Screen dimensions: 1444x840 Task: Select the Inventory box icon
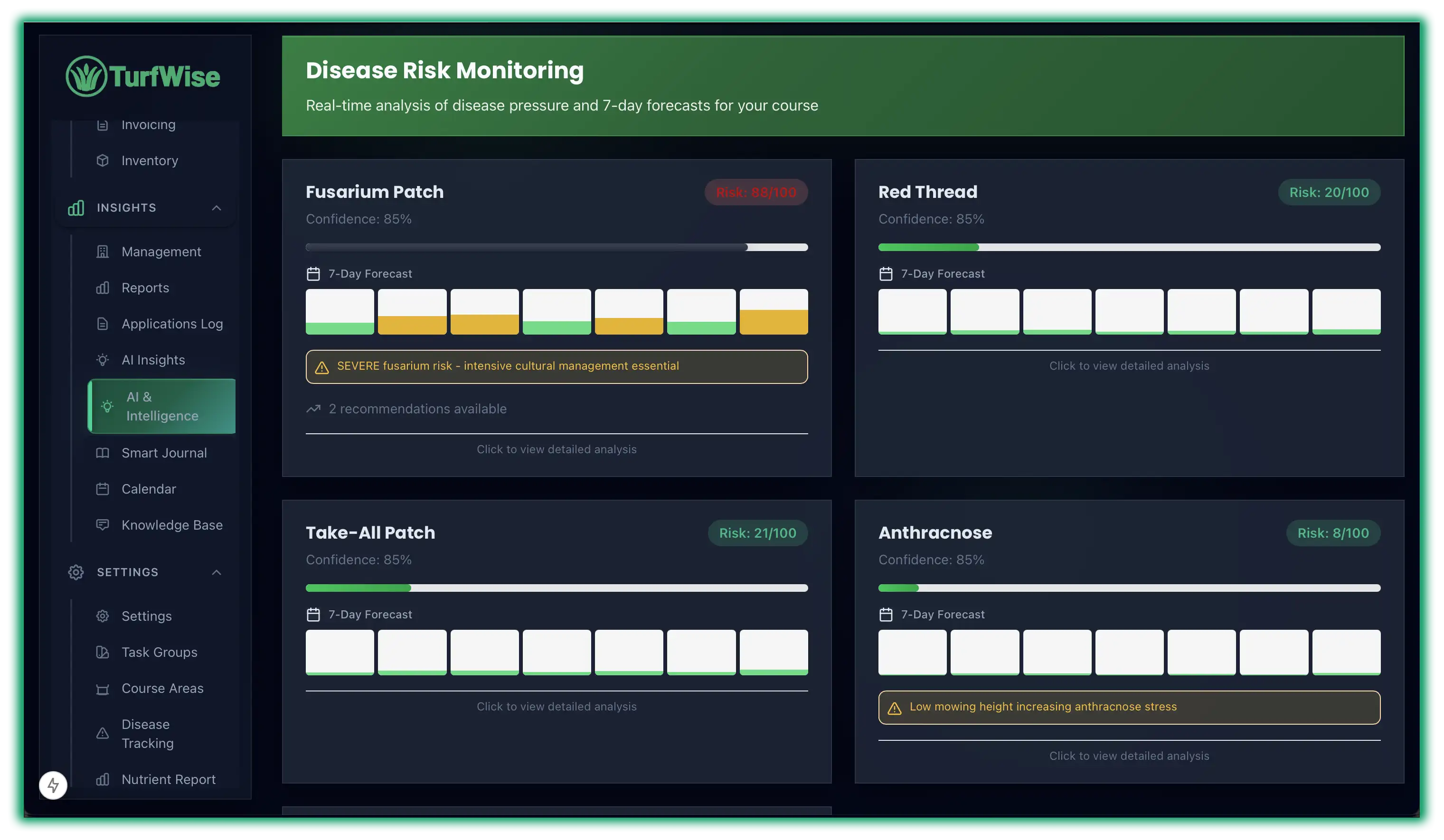click(103, 160)
